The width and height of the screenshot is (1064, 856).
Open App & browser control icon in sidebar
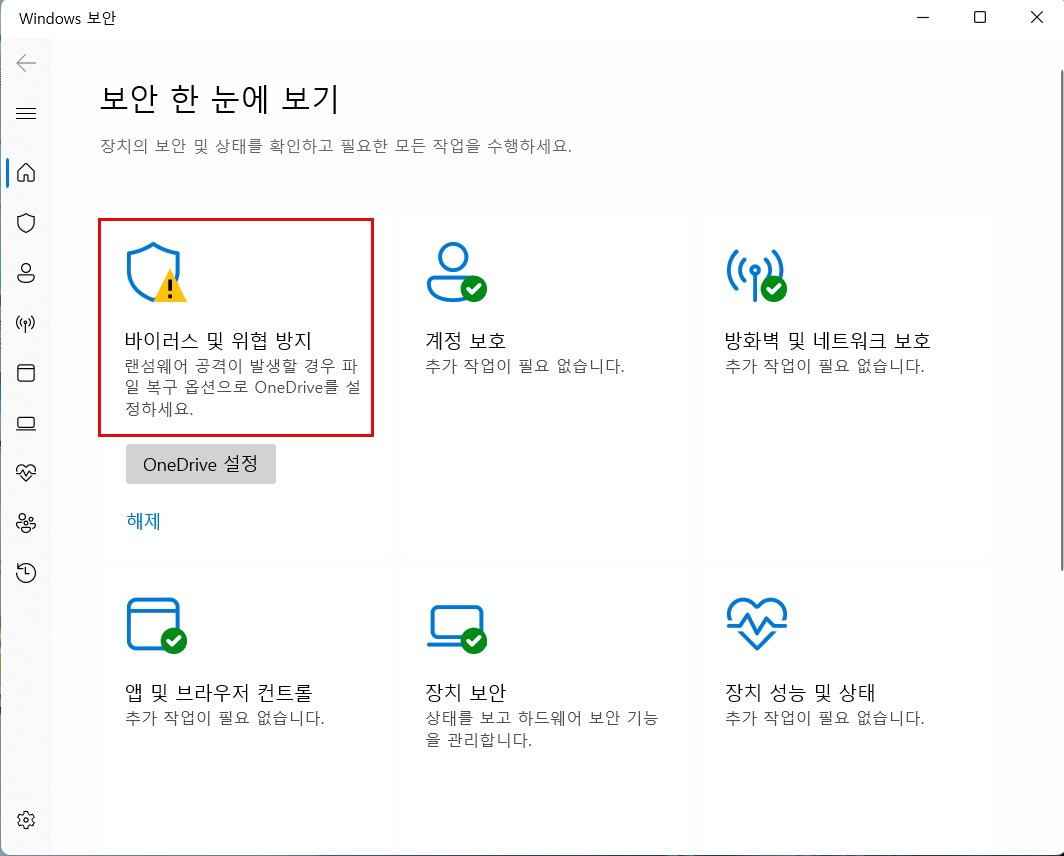(26, 373)
